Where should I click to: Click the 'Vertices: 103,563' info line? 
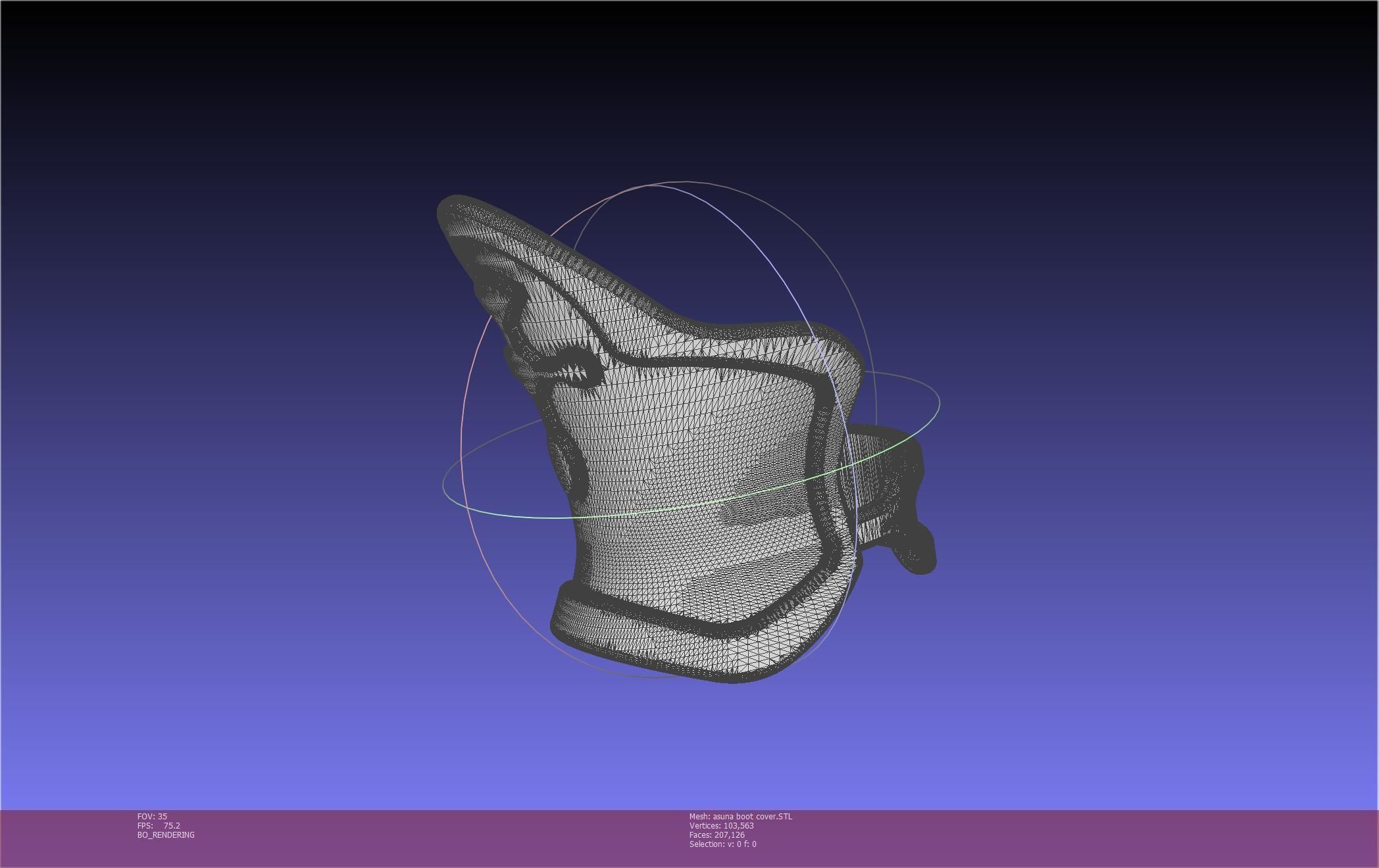722,825
